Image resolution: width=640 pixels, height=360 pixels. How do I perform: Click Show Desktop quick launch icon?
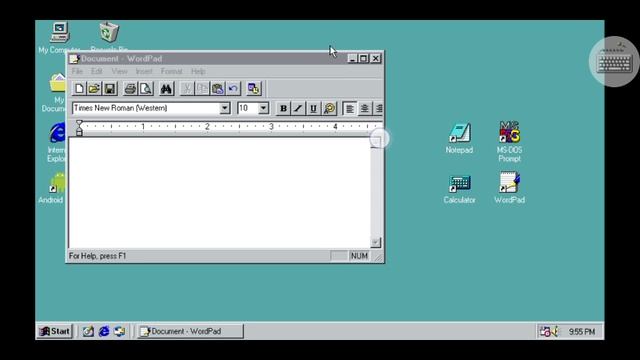[88, 331]
